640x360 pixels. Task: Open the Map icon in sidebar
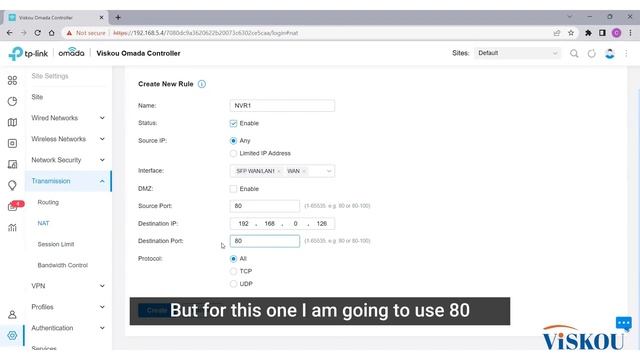12,122
